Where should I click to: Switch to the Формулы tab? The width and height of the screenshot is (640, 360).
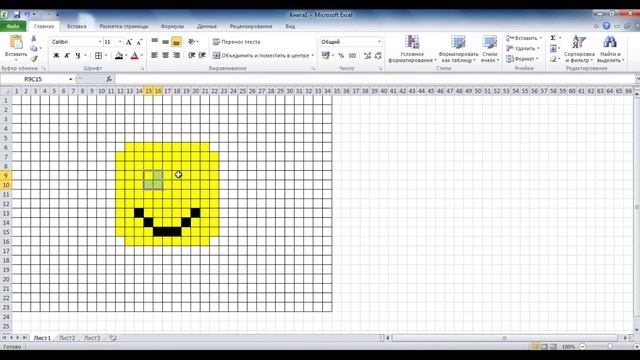tap(172, 26)
